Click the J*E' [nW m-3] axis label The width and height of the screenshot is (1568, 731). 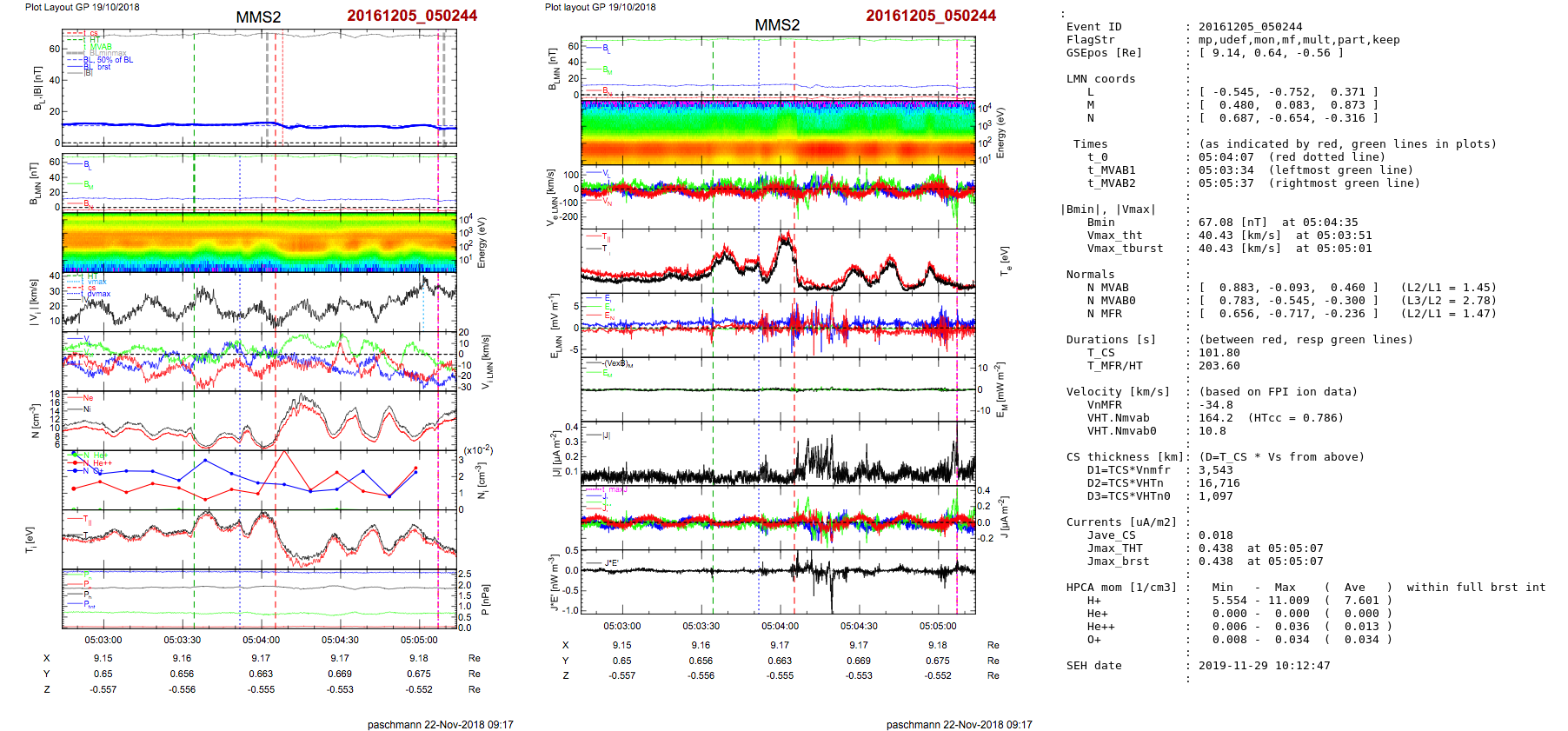coord(553,582)
